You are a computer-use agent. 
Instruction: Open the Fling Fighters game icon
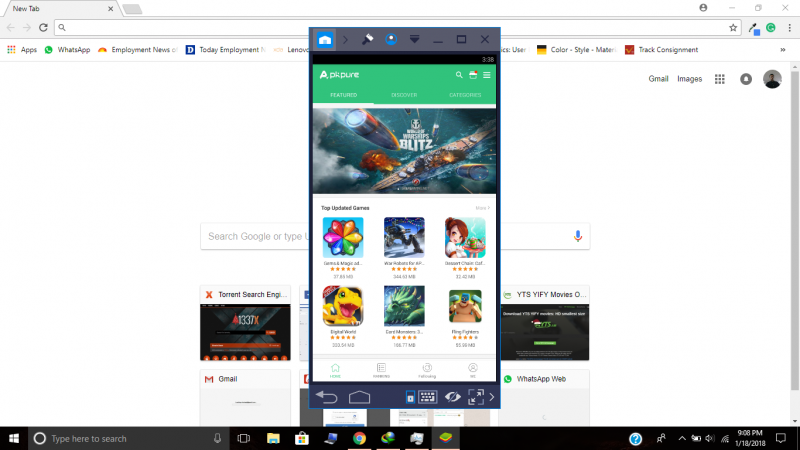[465, 306]
